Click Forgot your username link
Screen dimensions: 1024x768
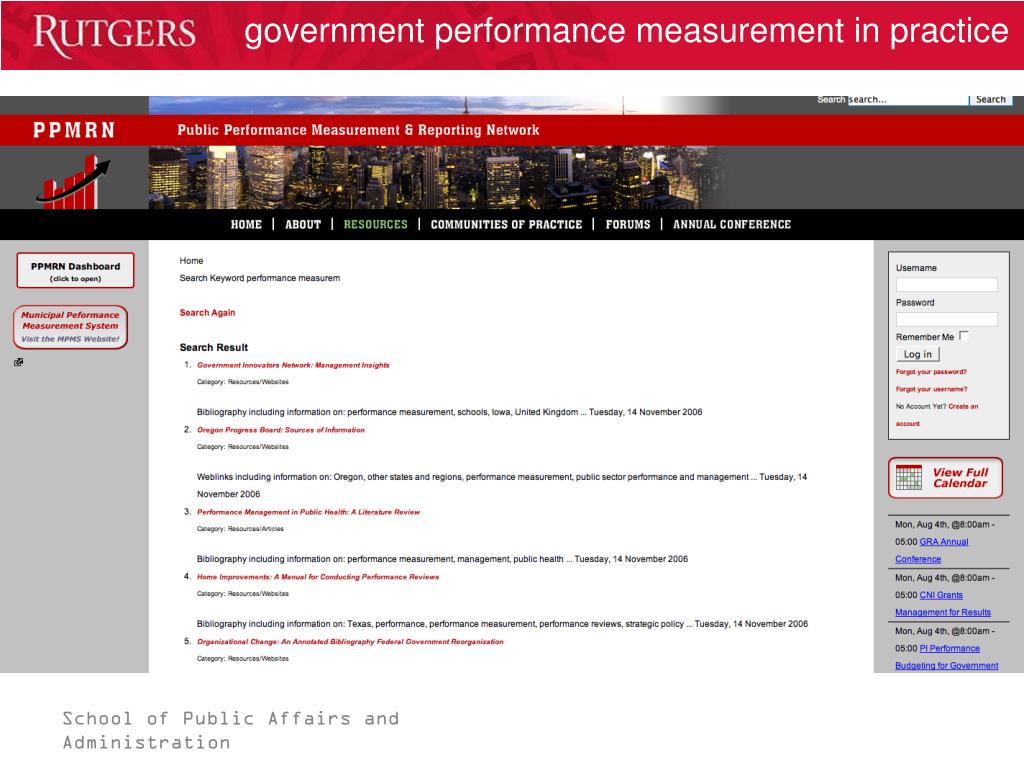[931, 389]
